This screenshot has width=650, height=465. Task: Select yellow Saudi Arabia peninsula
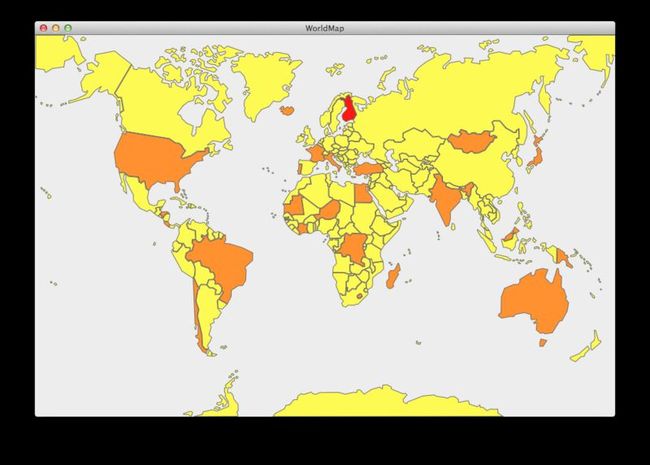[390, 200]
